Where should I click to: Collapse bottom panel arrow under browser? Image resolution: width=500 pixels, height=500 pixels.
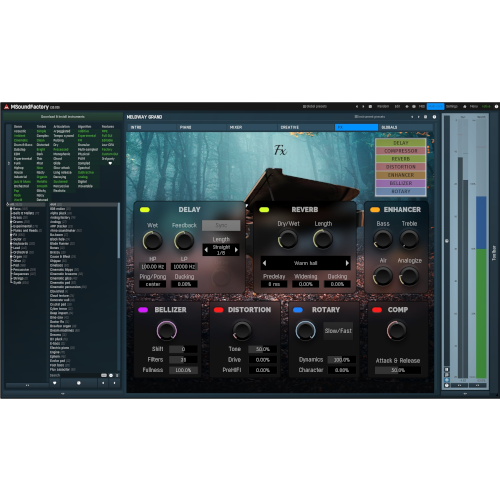(63, 394)
